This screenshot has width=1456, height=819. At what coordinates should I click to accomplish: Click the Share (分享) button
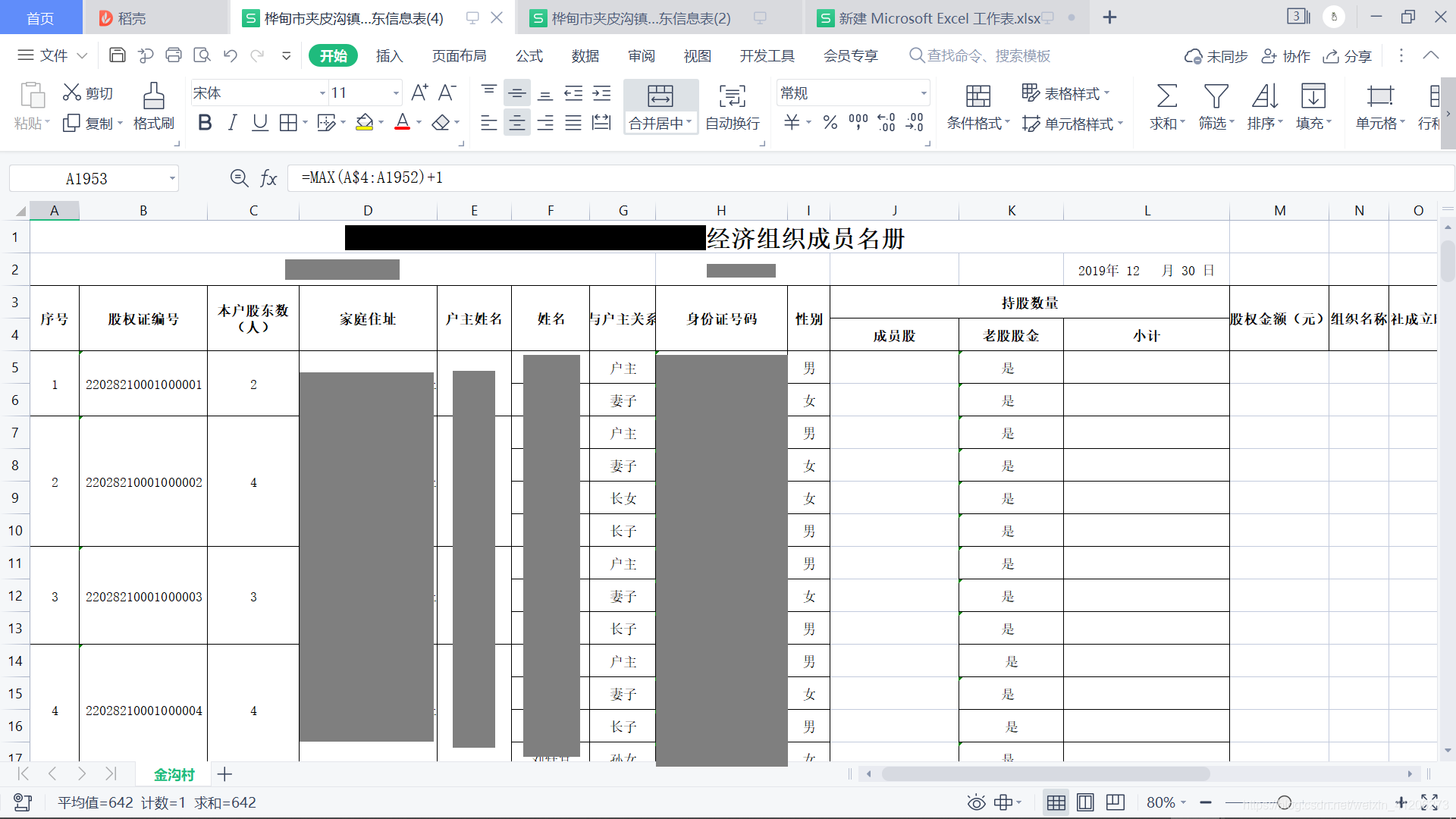[1348, 56]
